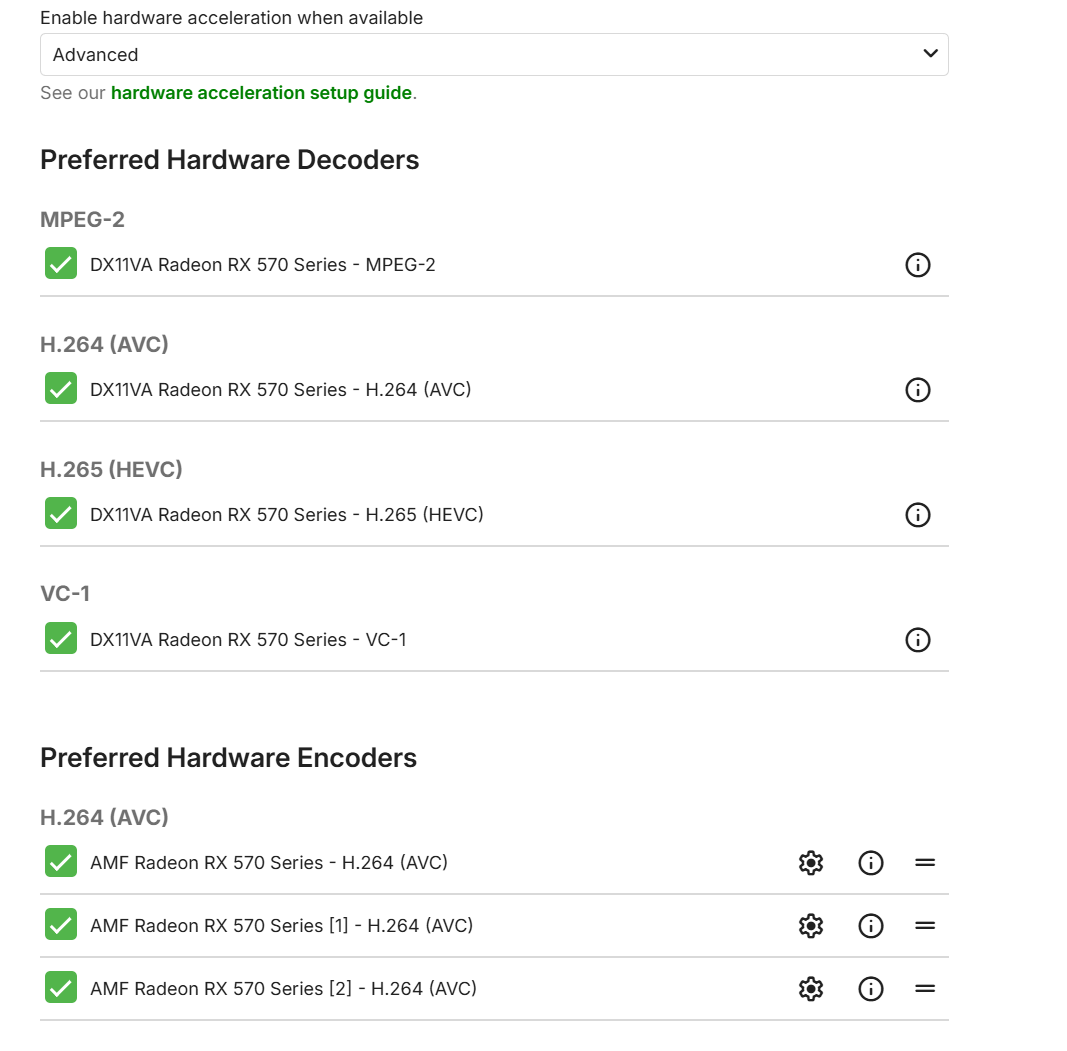Show info for DX11VA H.264 decoder
Viewport: 1067px width, 1051px height.
[917, 390]
